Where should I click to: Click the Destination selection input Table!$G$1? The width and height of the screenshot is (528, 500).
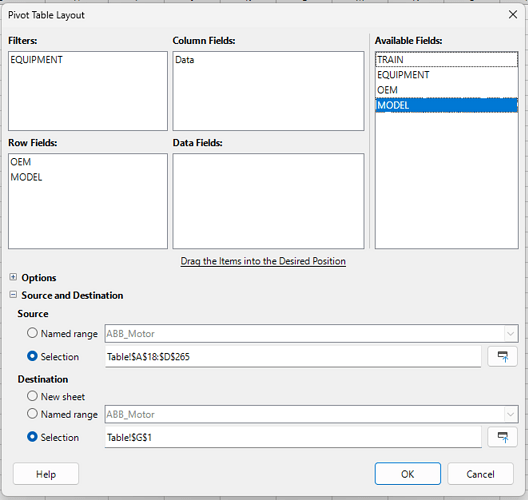click(293, 437)
